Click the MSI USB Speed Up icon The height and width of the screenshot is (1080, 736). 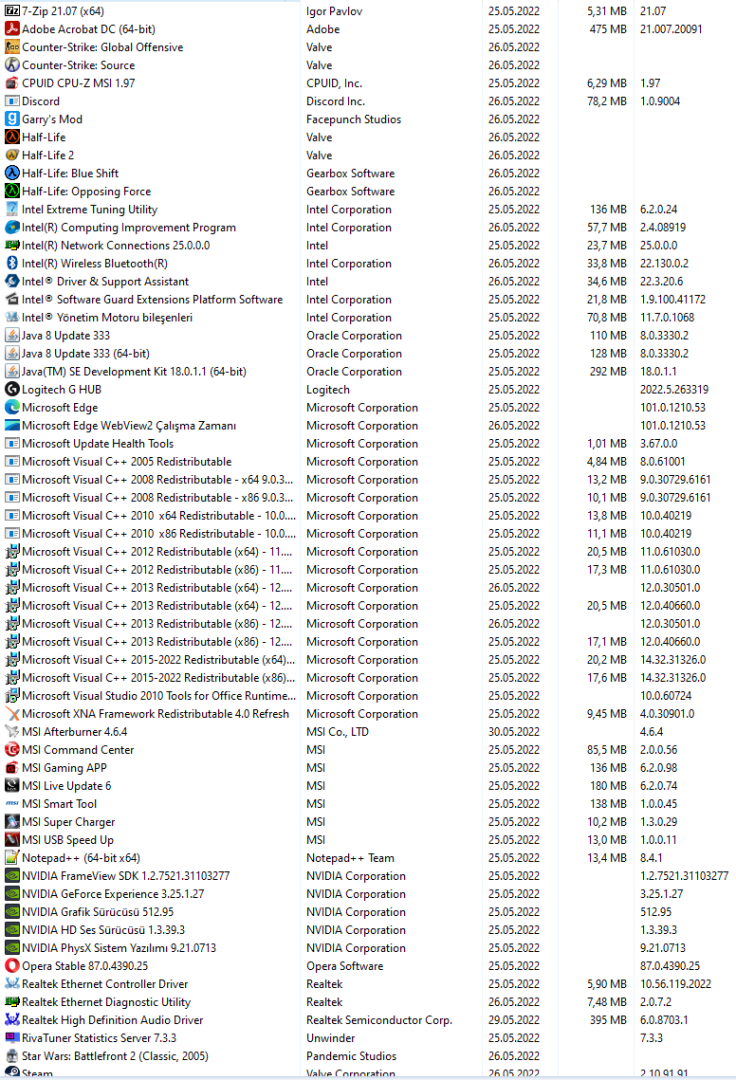pos(12,840)
